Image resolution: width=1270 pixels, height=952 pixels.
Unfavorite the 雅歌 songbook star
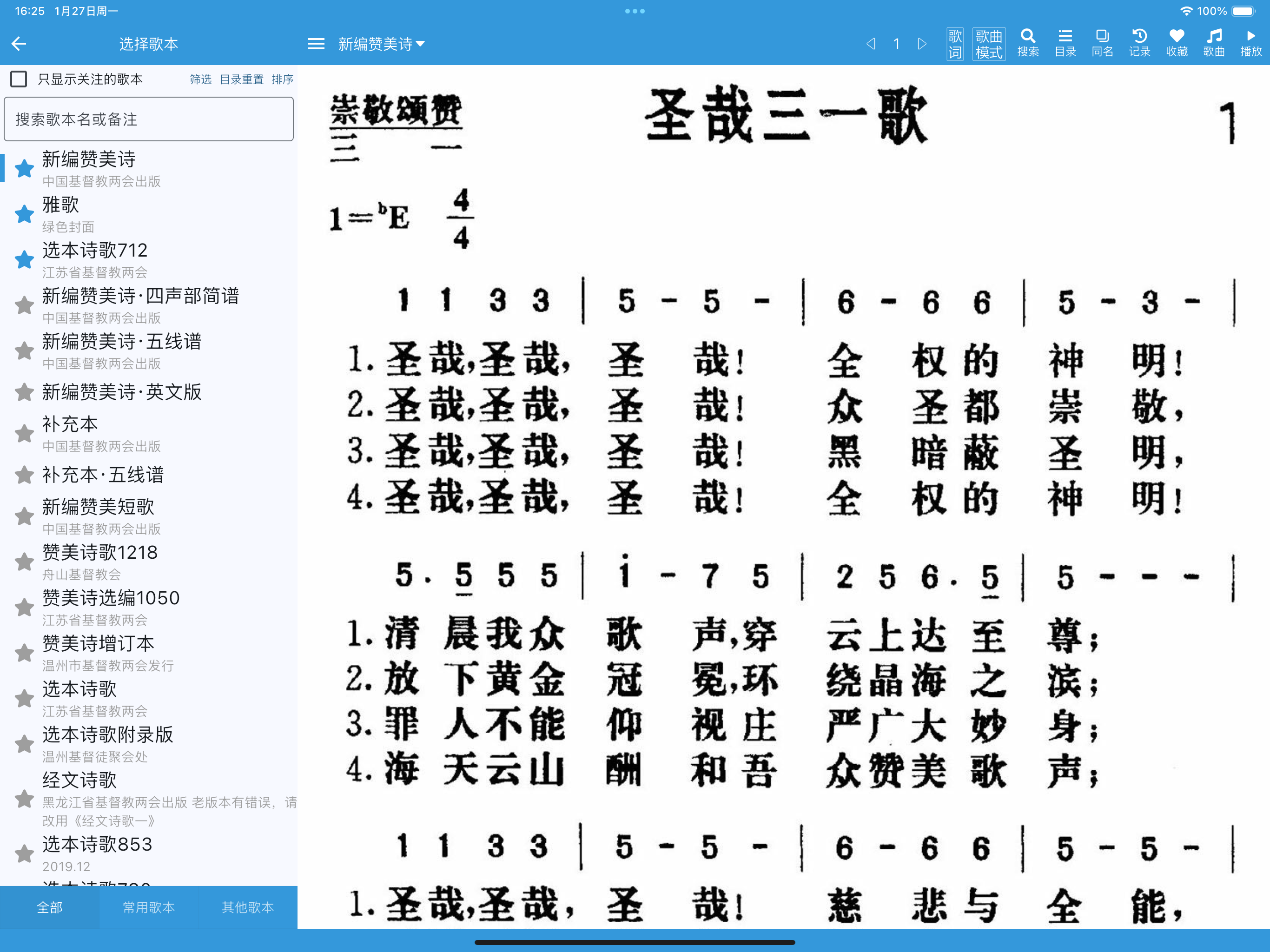pyautogui.click(x=24, y=214)
